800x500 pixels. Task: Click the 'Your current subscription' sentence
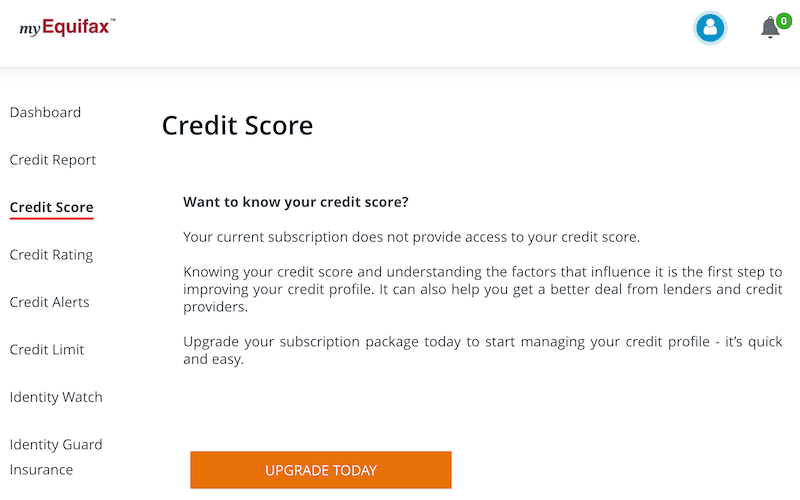[411, 237]
